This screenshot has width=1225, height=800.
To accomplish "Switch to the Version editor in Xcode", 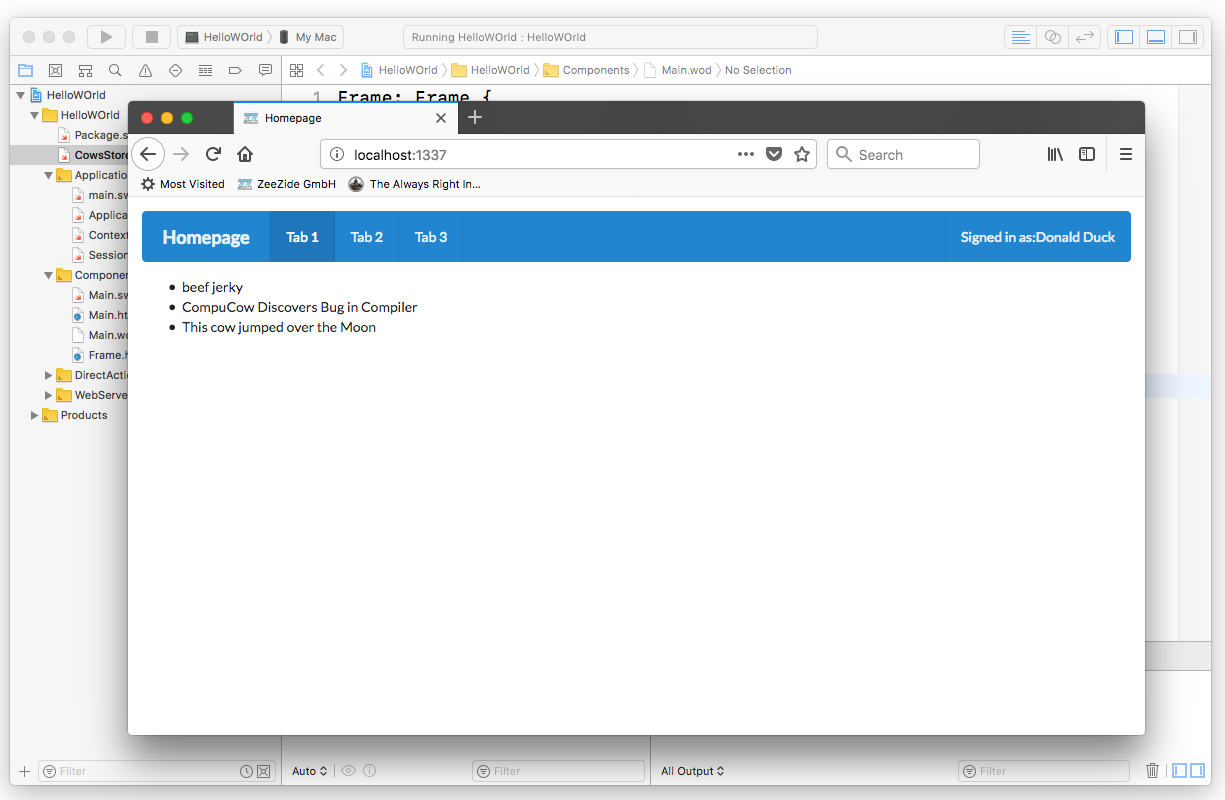I will coord(1084,37).
